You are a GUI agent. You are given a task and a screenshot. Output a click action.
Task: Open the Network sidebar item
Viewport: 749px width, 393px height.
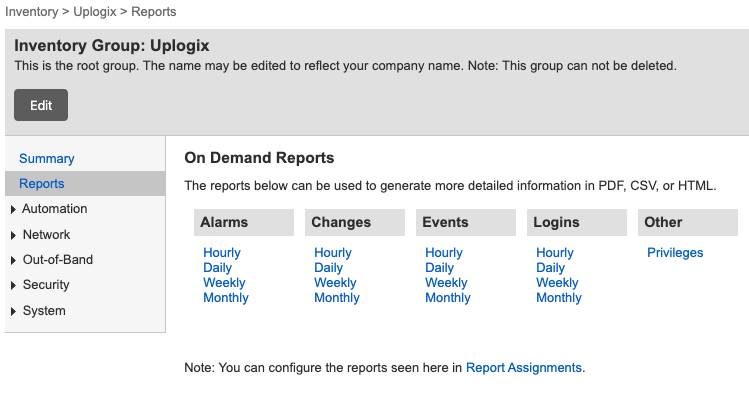[x=46, y=234]
